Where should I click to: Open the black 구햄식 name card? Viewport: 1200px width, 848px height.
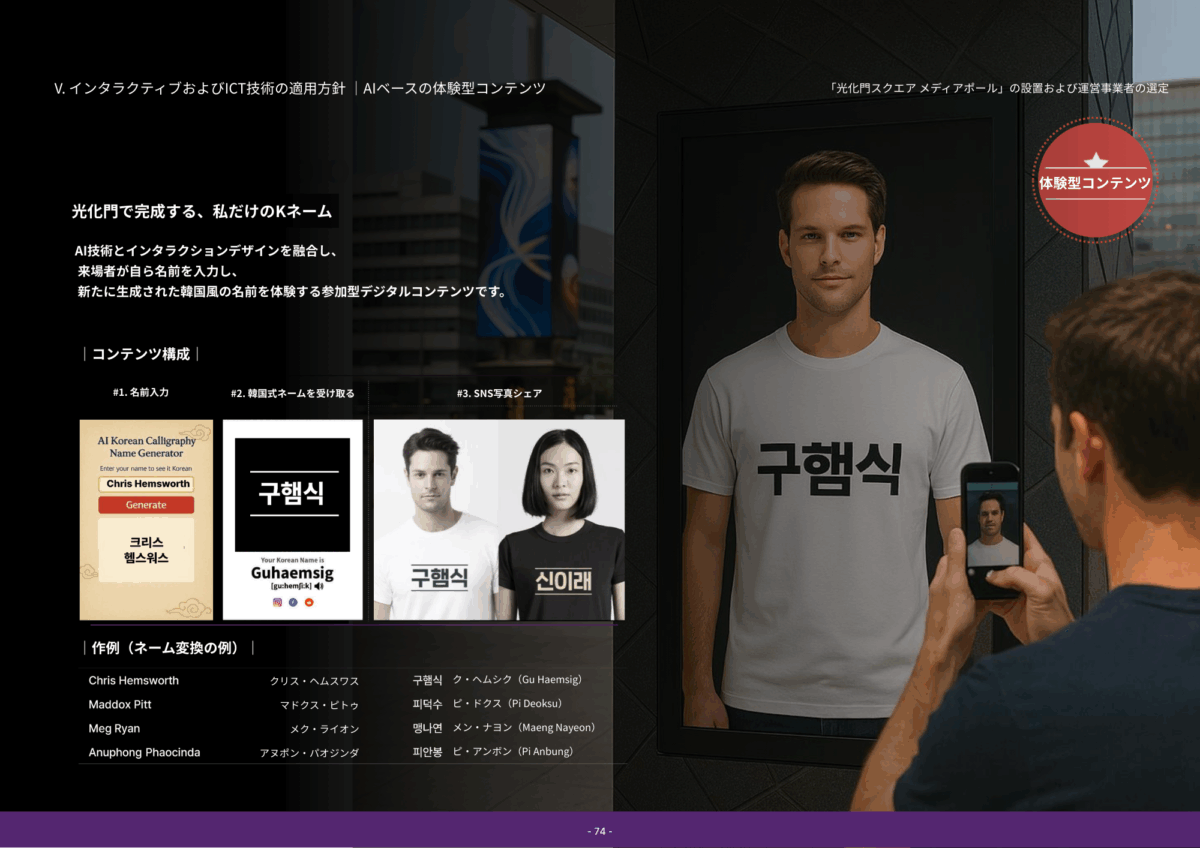[x=292, y=494]
